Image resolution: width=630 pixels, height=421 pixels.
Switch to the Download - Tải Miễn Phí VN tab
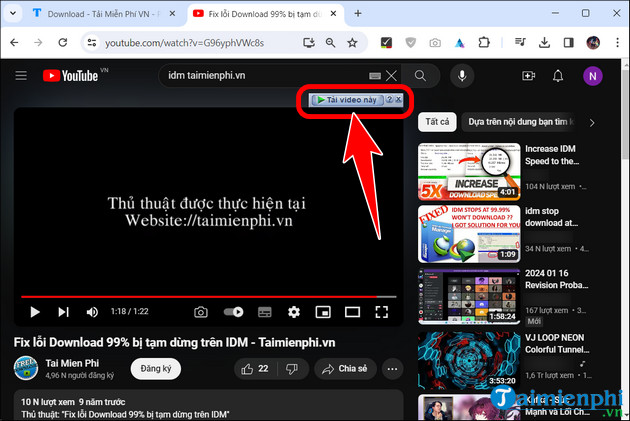tap(104, 14)
